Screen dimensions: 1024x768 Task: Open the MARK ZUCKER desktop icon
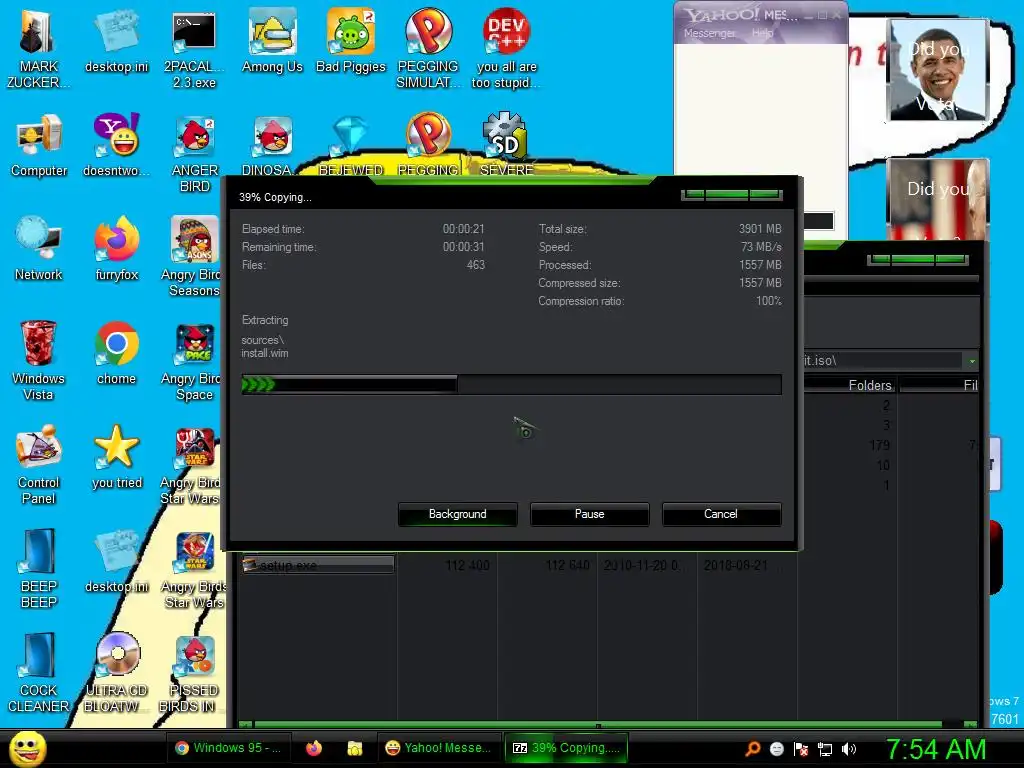coord(38,49)
